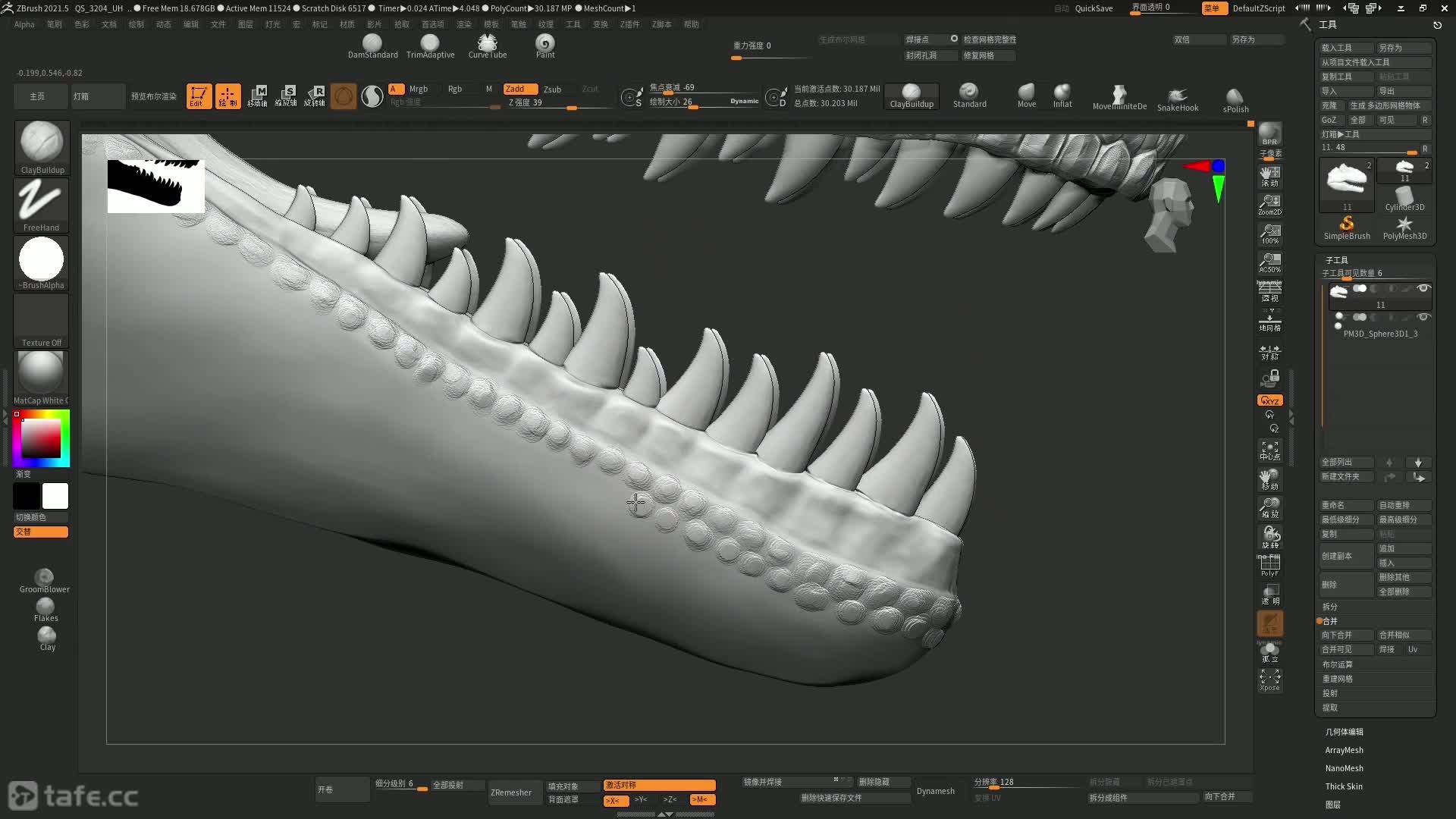Image resolution: width=1456 pixels, height=819 pixels.
Task: Click the Dynamesh button
Action: coord(936,791)
